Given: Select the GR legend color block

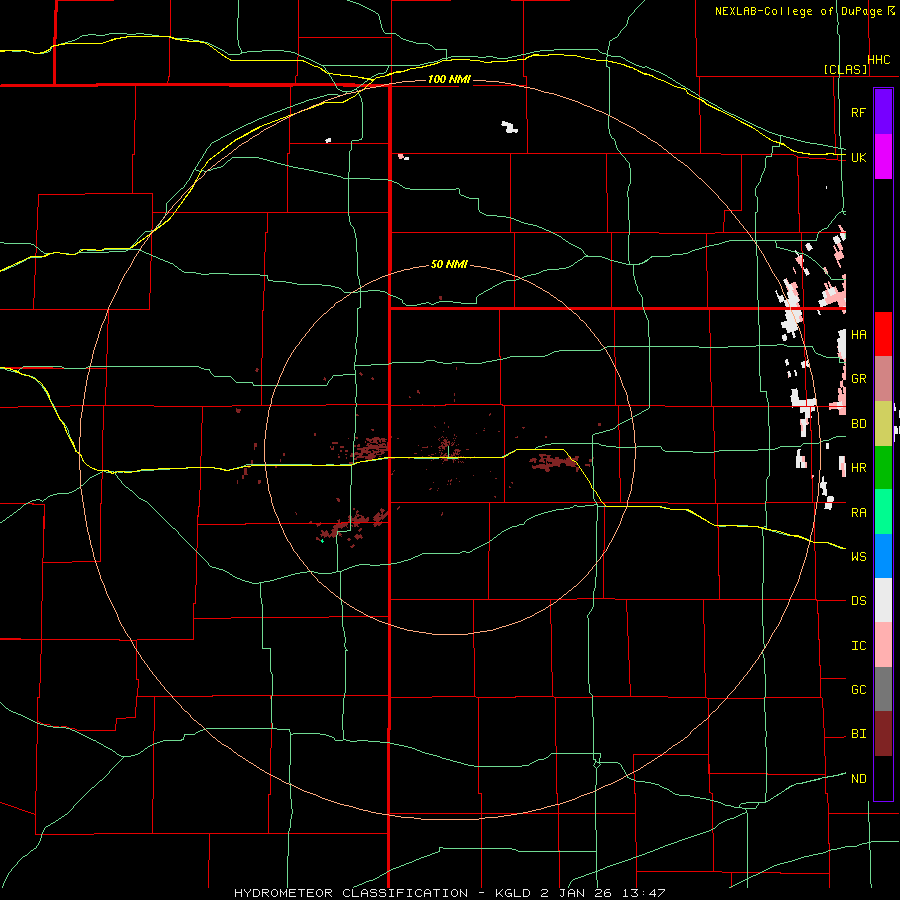Looking at the screenshot, I should (883, 379).
